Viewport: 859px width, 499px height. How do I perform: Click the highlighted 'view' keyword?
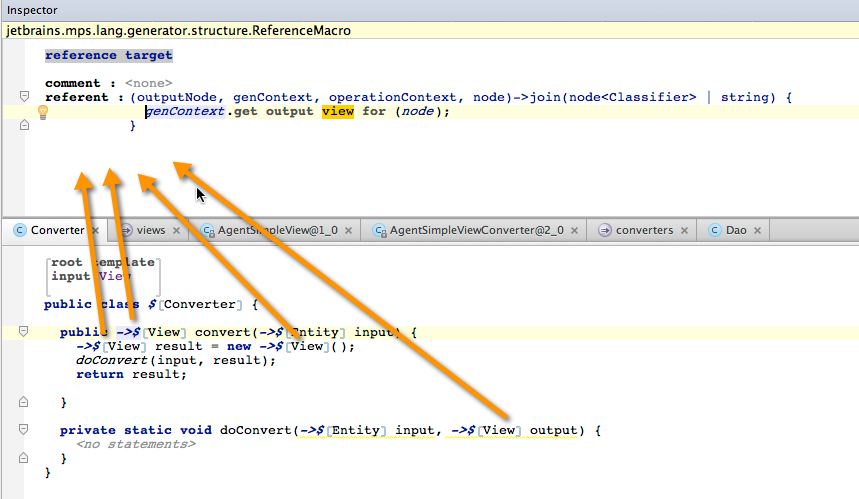(337, 111)
